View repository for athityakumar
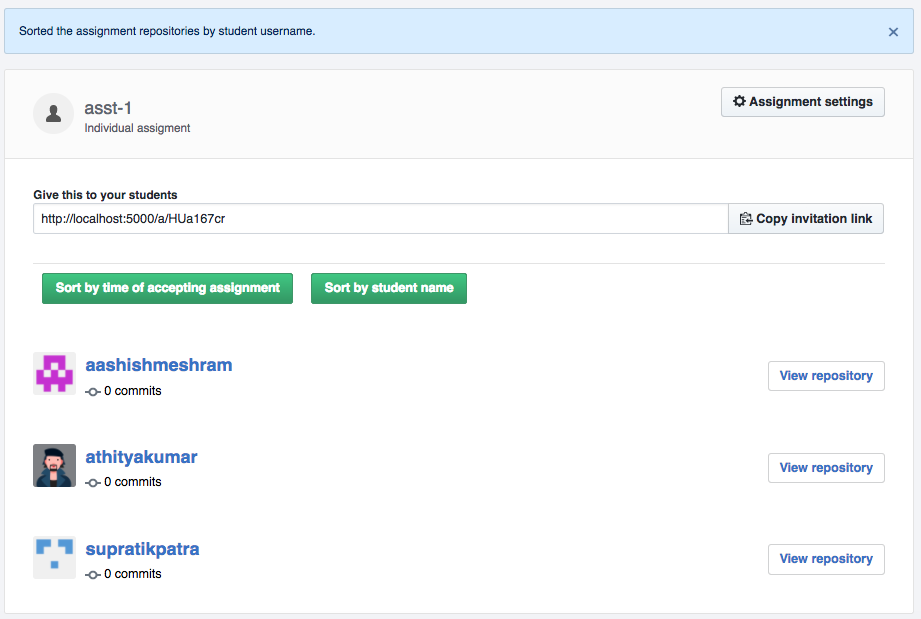The image size is (921, 619). pyautogui.click(x=826, y=467)
